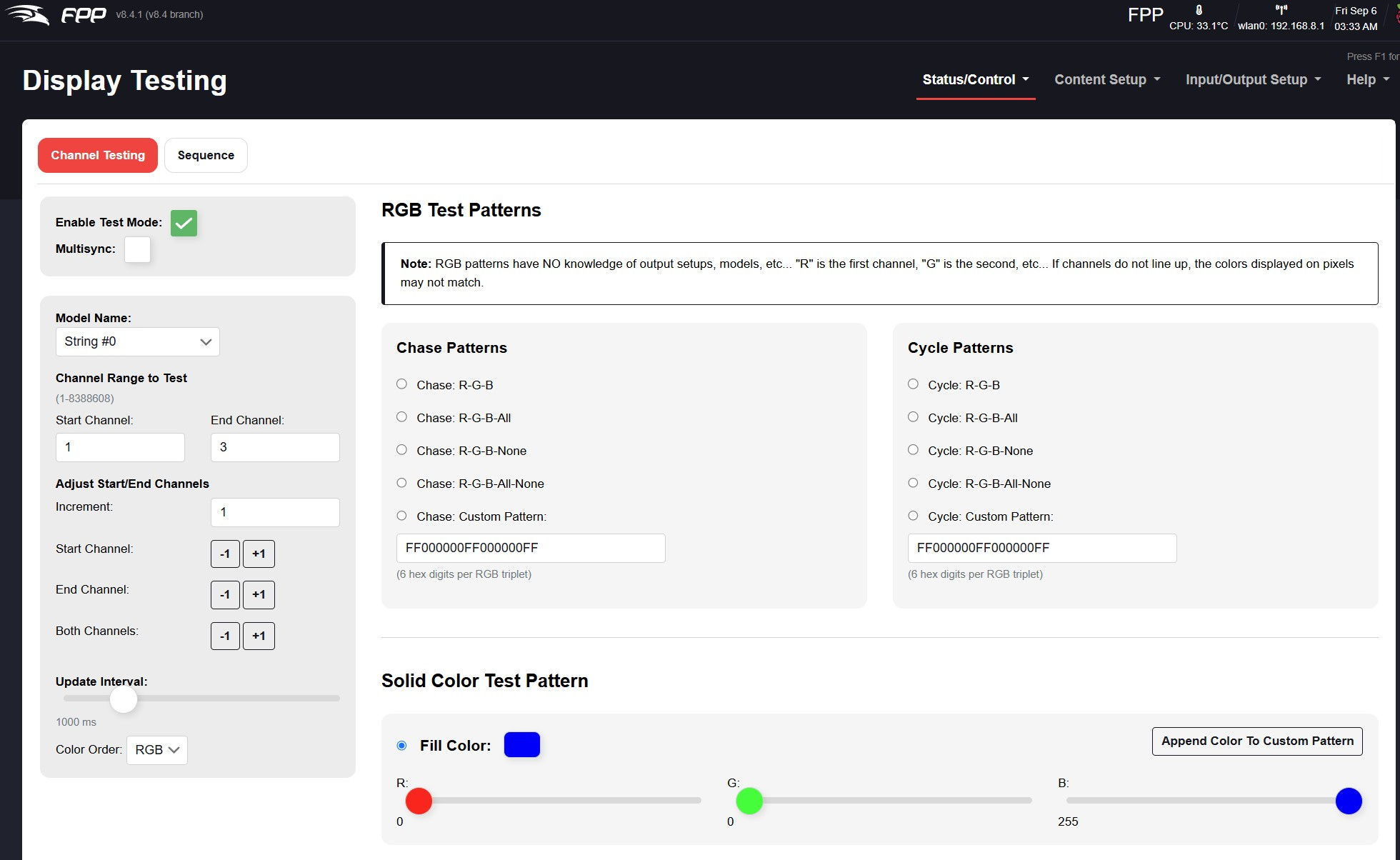Open the Help menu
This screenshot has height=860, width=1400.
[x=1367, y=80]
